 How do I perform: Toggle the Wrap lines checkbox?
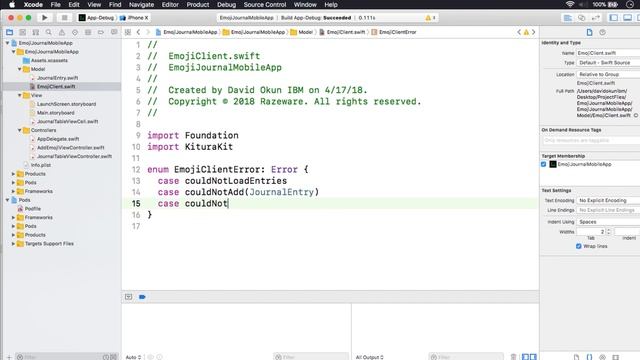point(578,246)
